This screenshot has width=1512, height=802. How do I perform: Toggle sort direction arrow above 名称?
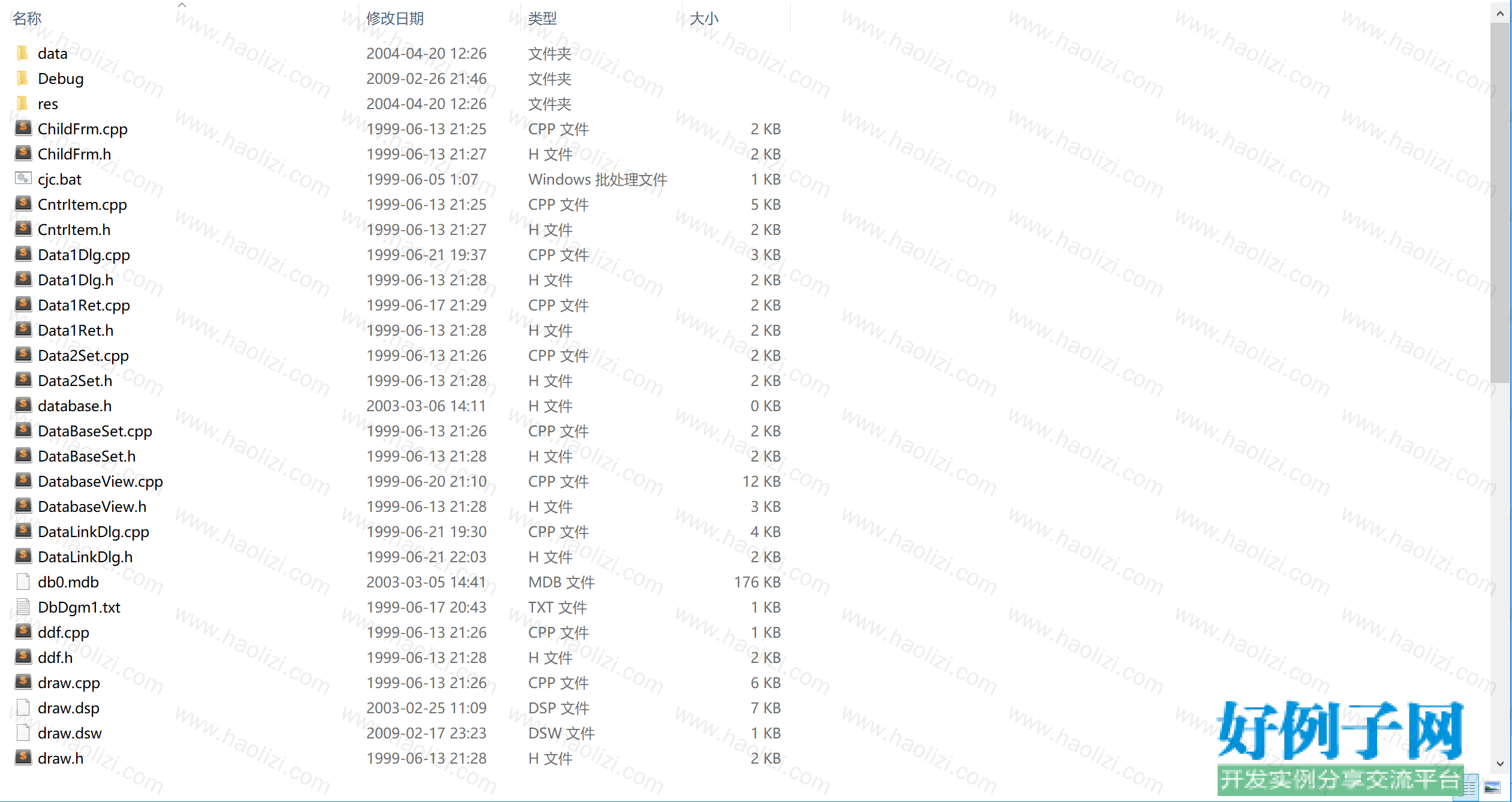click(x=182, y=5)
